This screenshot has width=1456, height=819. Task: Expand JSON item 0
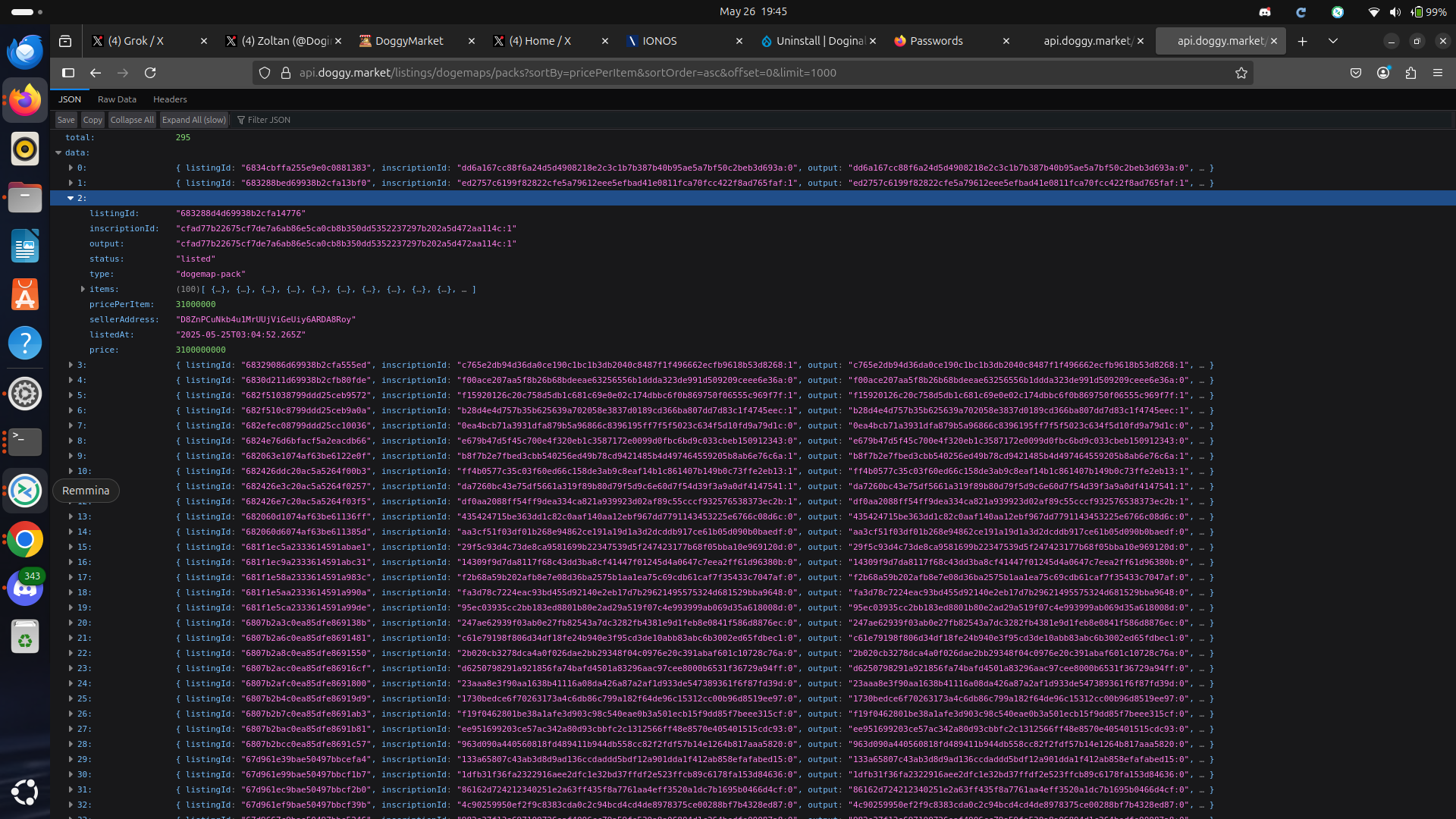71,168
